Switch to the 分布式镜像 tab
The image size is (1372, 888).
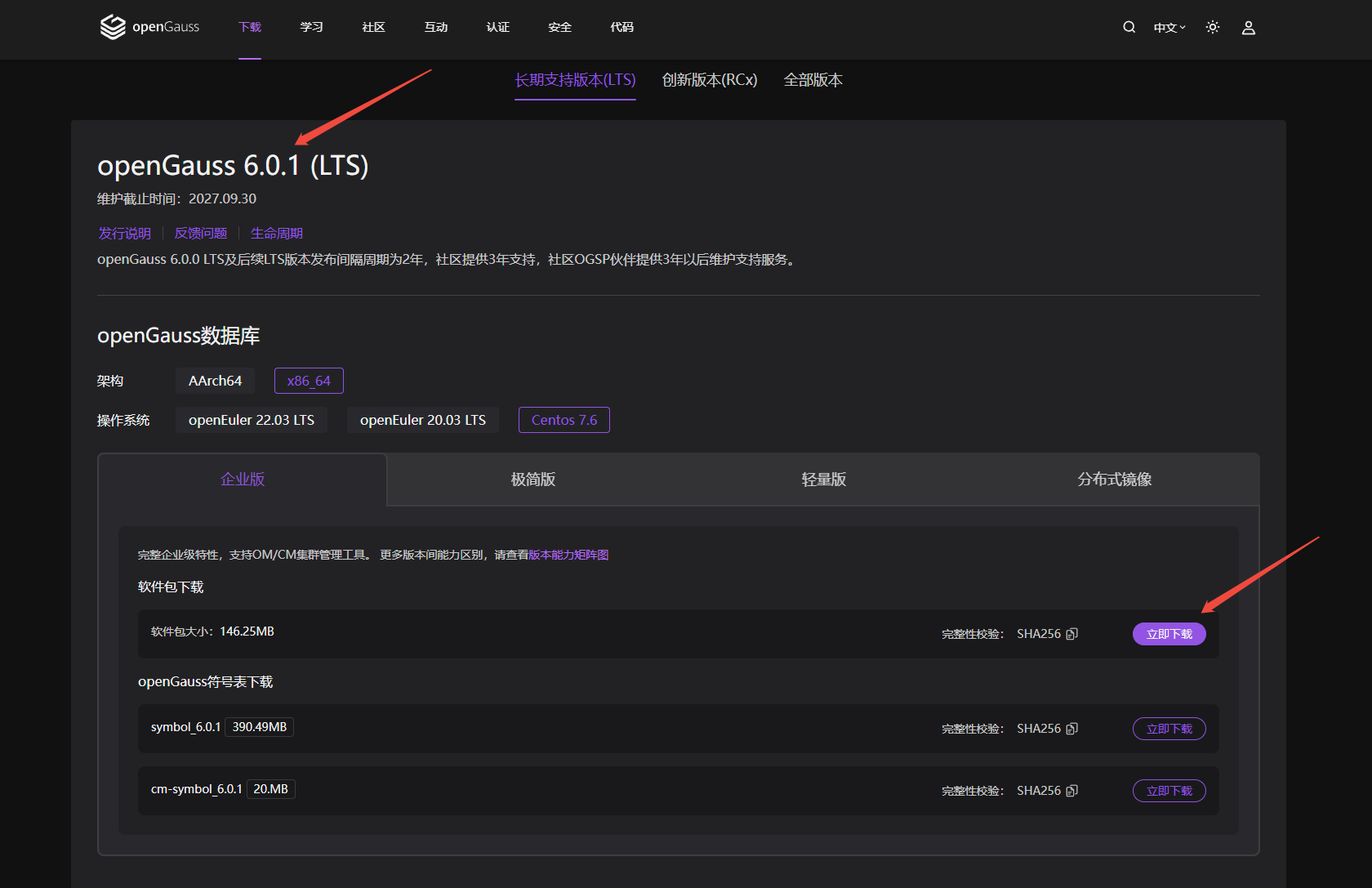[1114, 479]
